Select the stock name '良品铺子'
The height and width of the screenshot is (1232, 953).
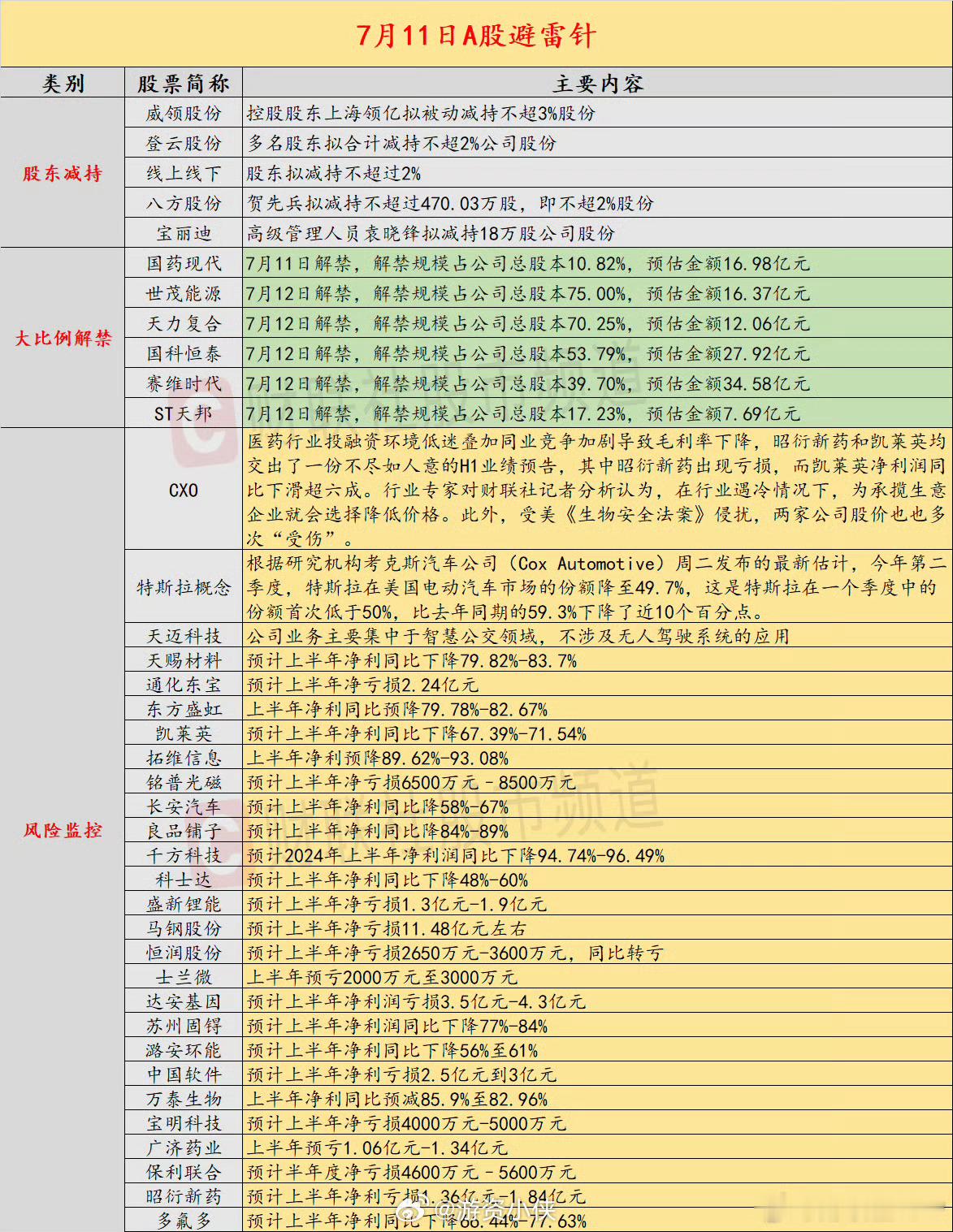click(x=184, y=831)
